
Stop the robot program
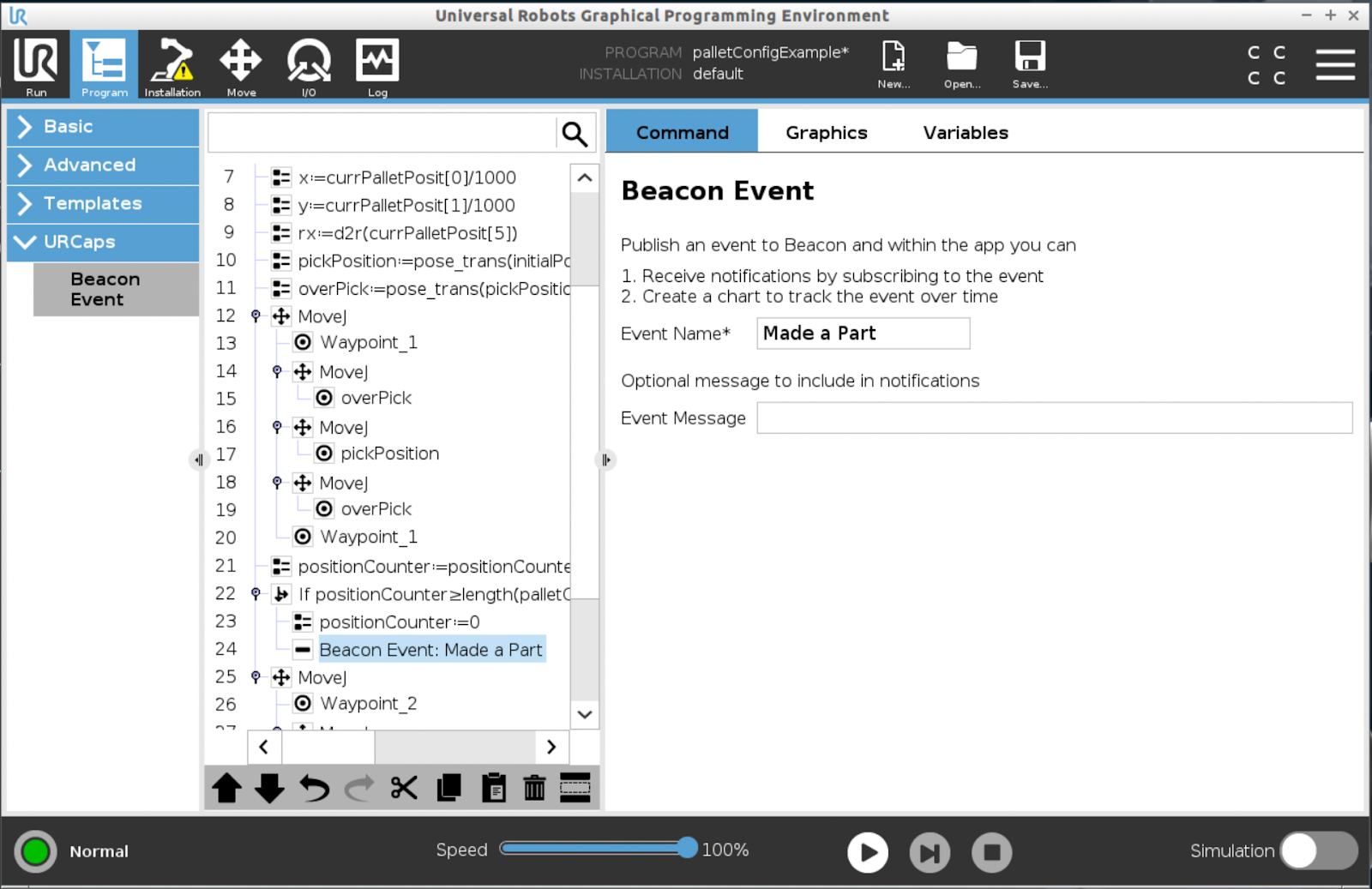point(991,852)
